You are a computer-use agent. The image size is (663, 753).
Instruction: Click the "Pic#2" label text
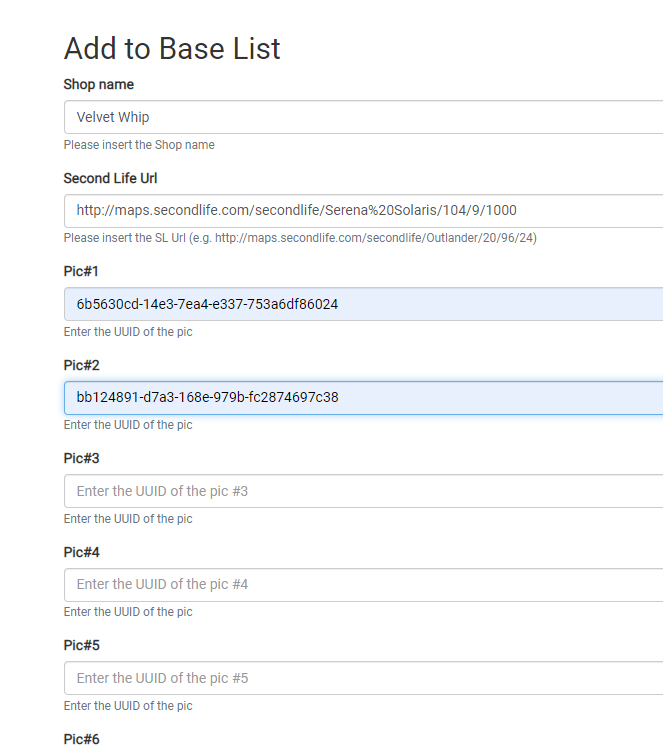point(81,365)
